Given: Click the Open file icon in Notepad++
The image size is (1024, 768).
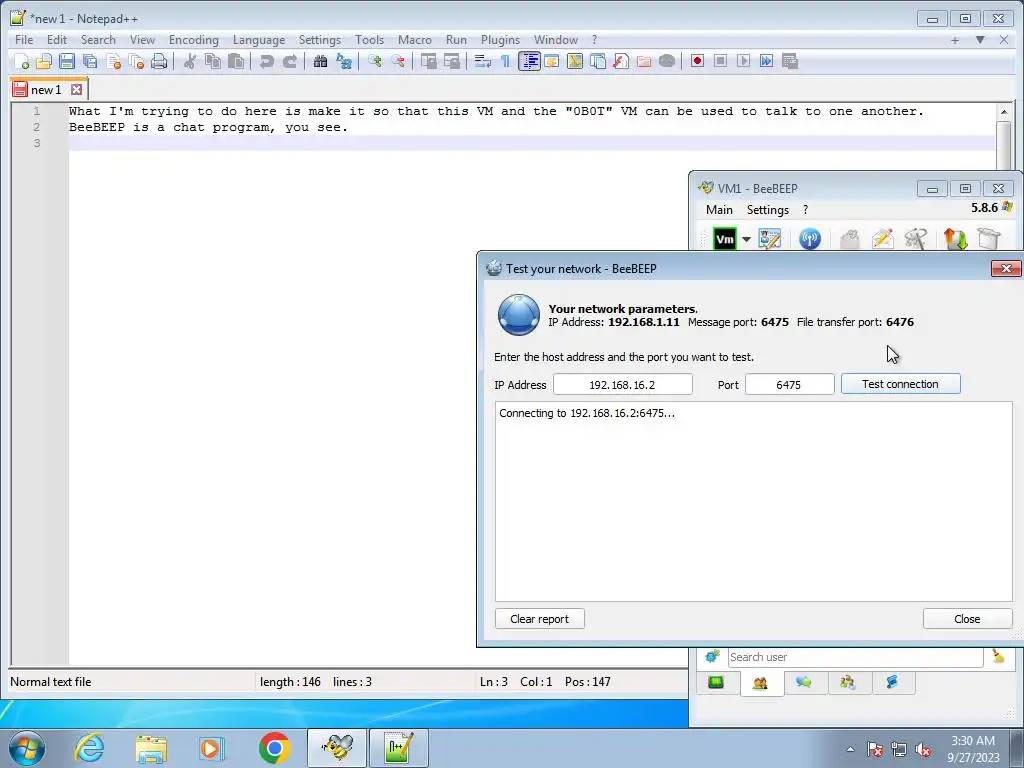Looking at the screenshot, I should tap(44, 61).
